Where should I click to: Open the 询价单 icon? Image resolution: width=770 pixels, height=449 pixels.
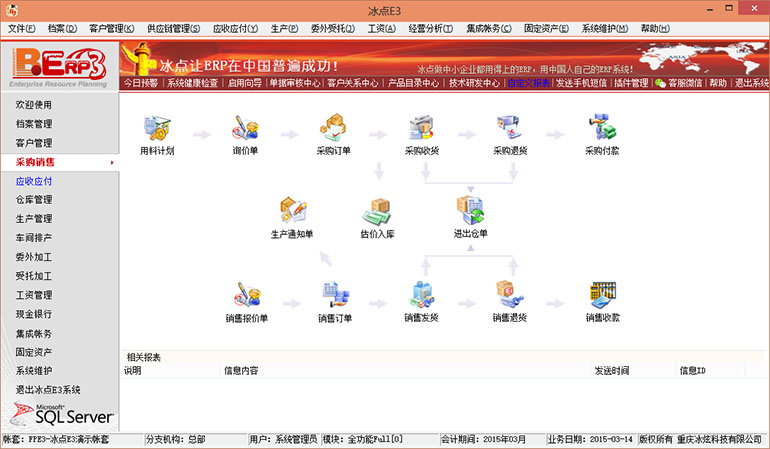tap(246, 128)
